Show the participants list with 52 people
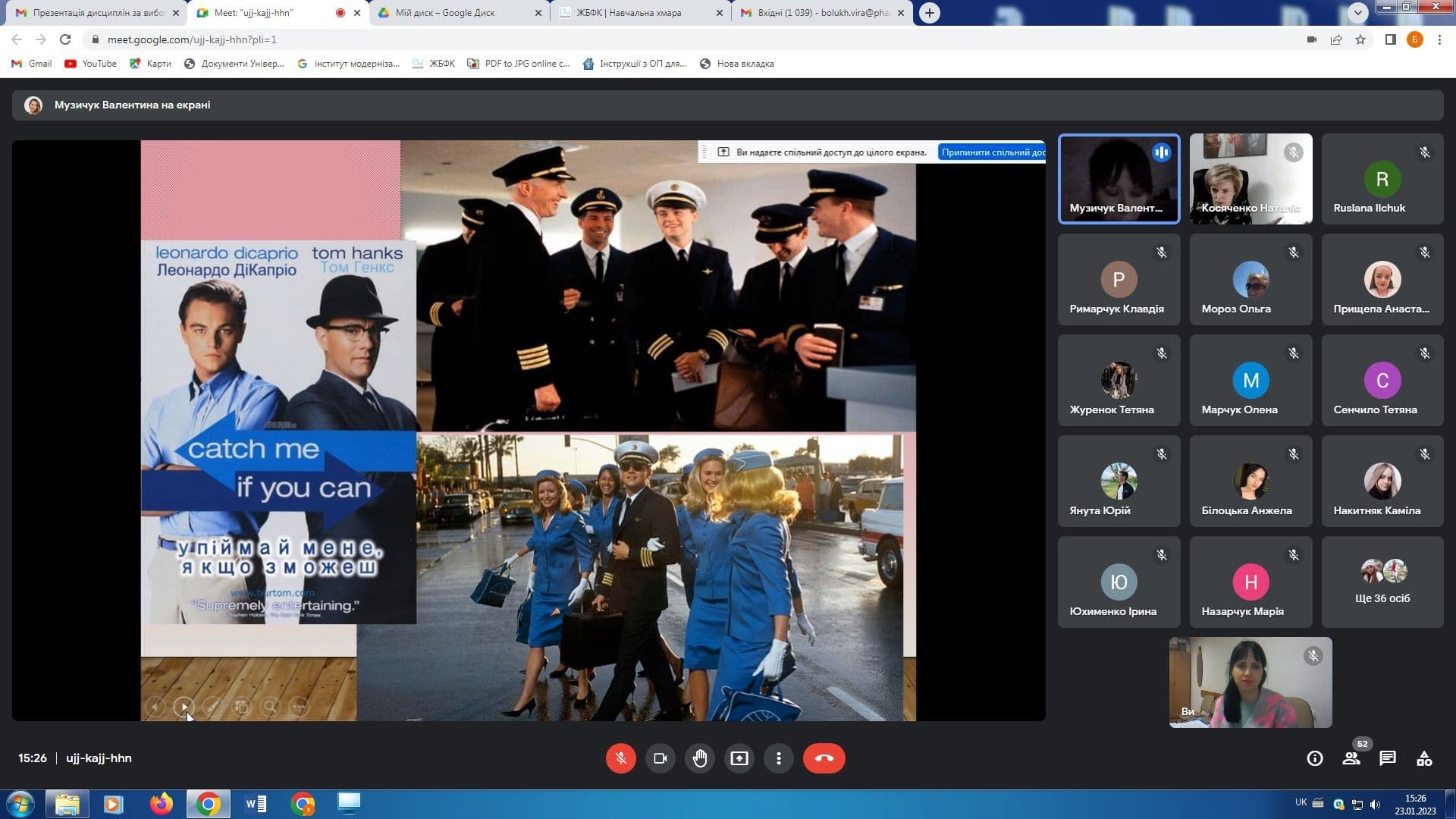The image size is (1456, 819). pyautogui.click(x=1351, y=758)
